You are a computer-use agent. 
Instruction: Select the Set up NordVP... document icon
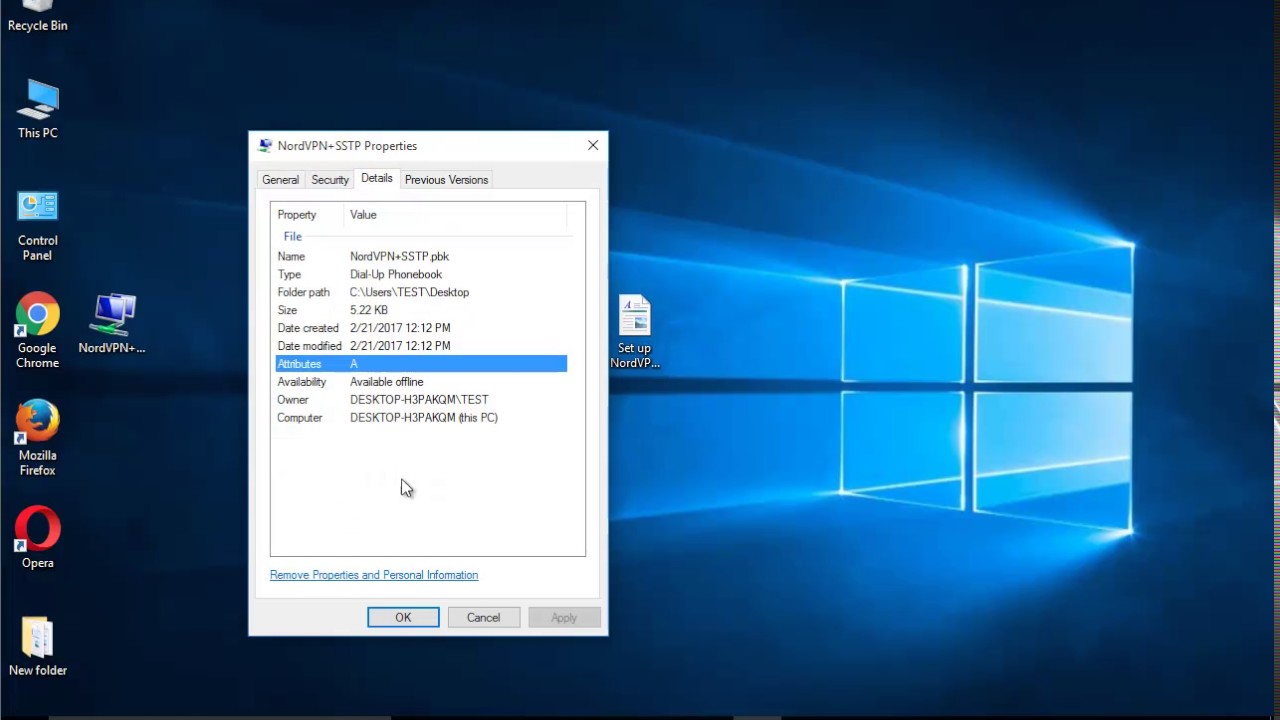[x=635, y=332]
